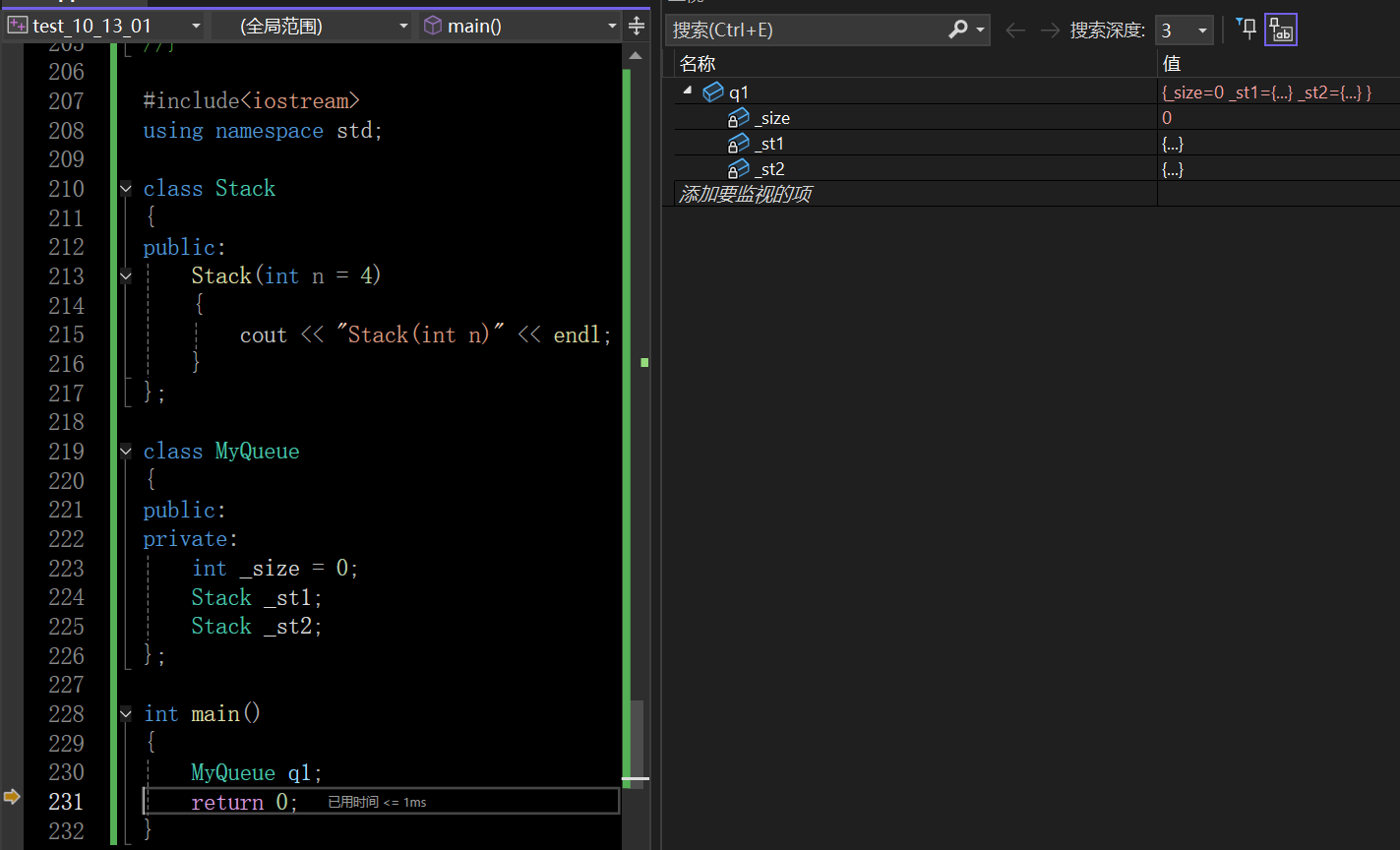Click line number 227 in the gutter
1400x850 pixels.
pos(67,685)
